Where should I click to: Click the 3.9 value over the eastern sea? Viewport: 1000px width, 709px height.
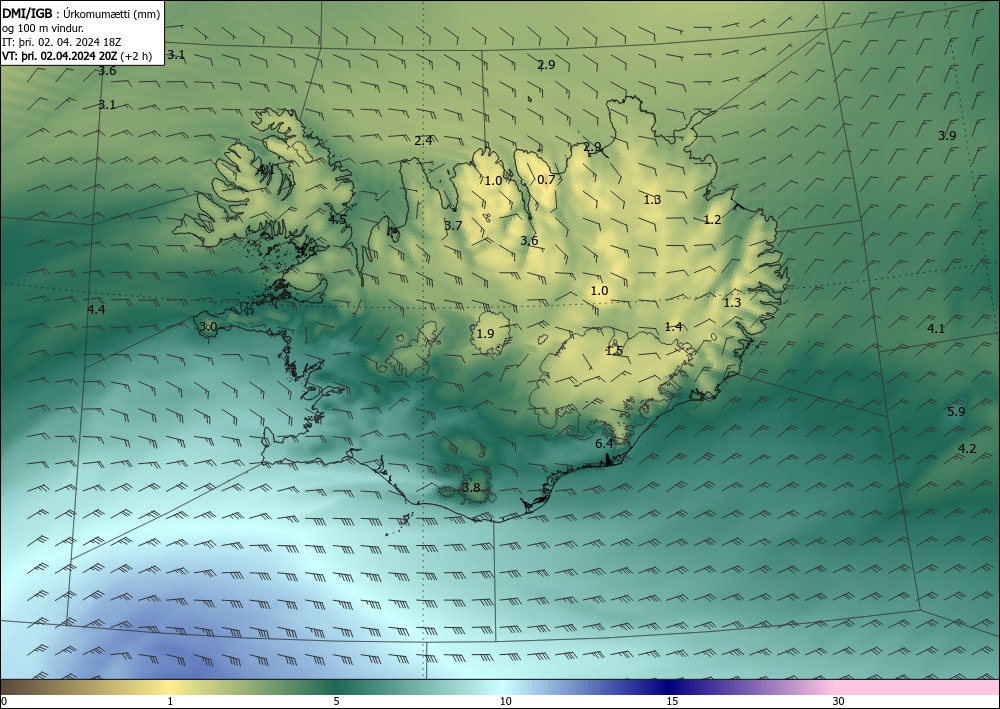tap(947, 135)
